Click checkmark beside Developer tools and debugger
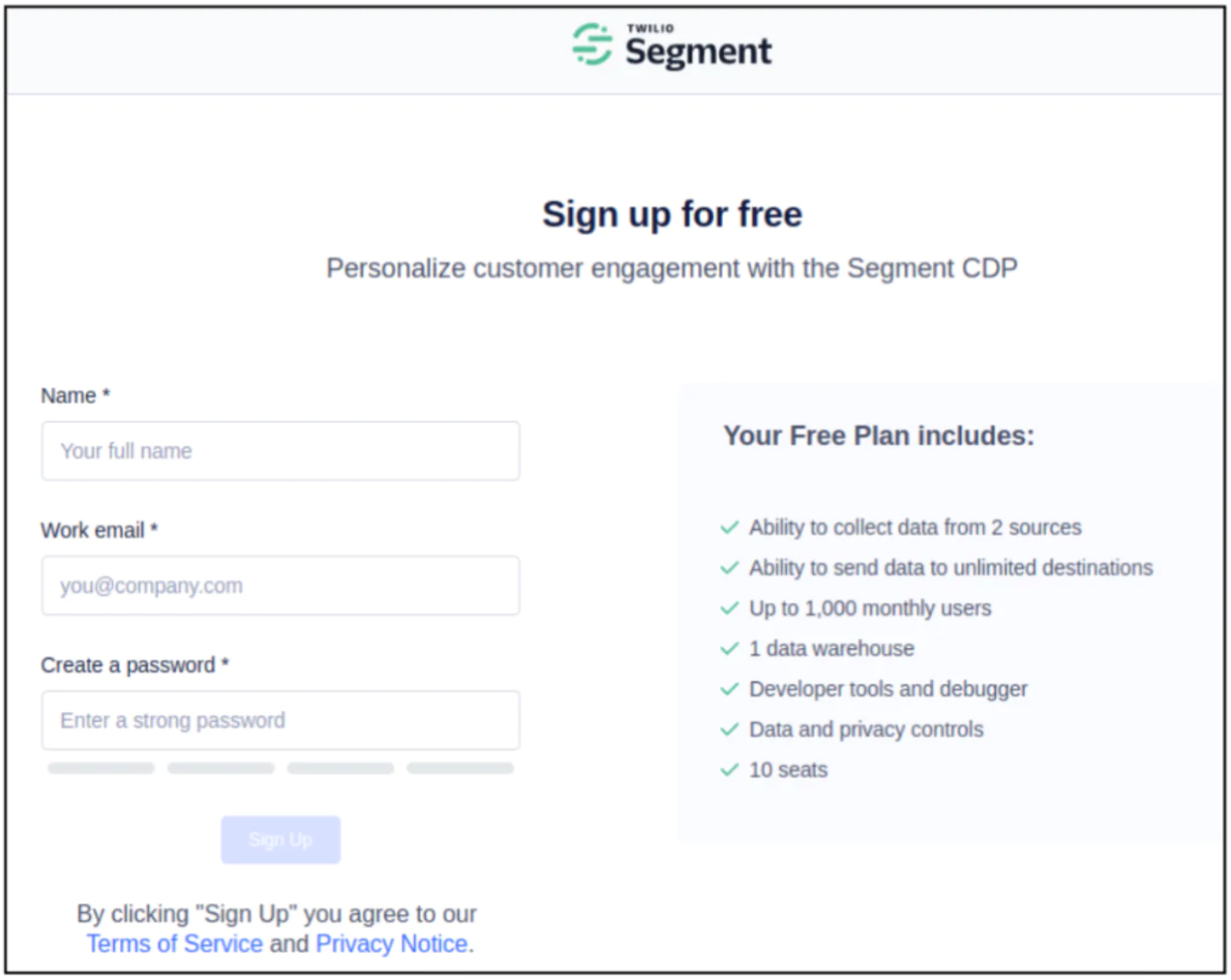 730,690
